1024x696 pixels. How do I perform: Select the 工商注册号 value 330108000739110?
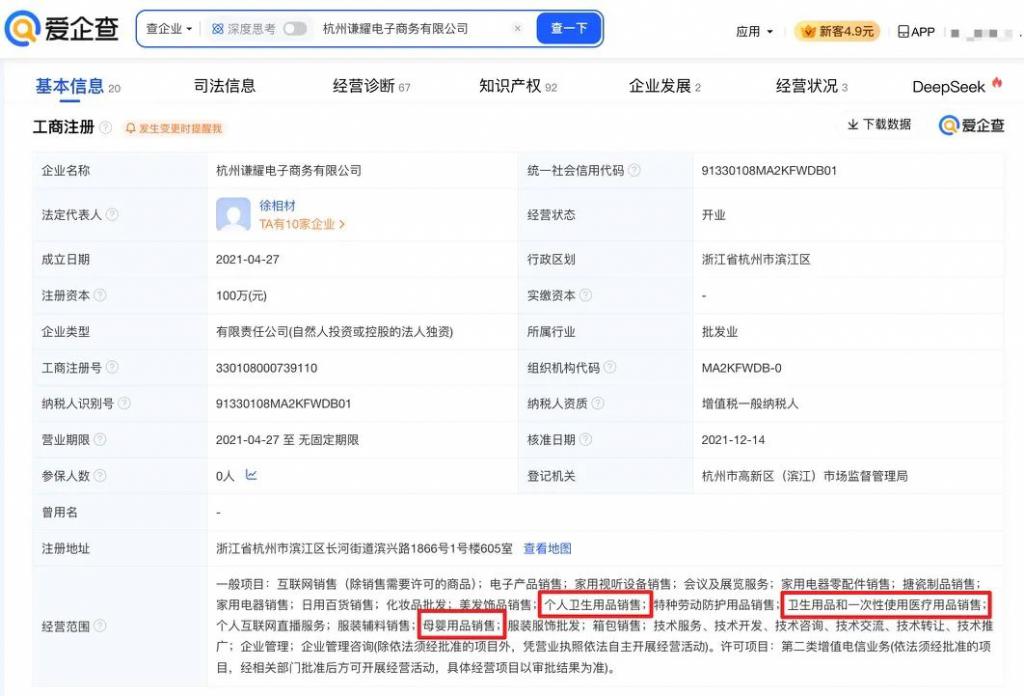point(266,368)
